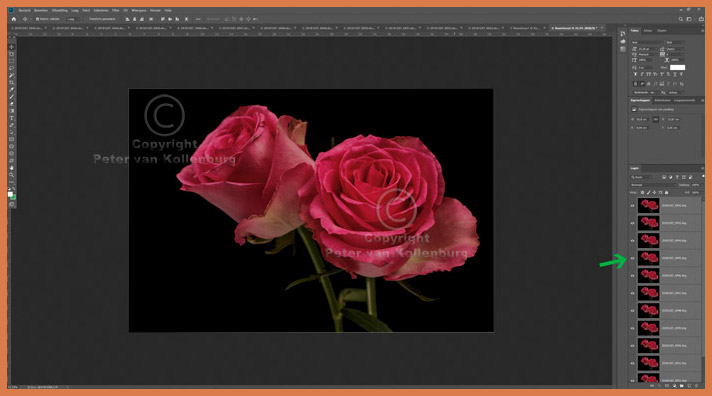Image resolution: width=712 pixels, height=396 pixels.
Task: Click the Home icon in options bar
Action: pyautogui.click(x=14, y=19)
